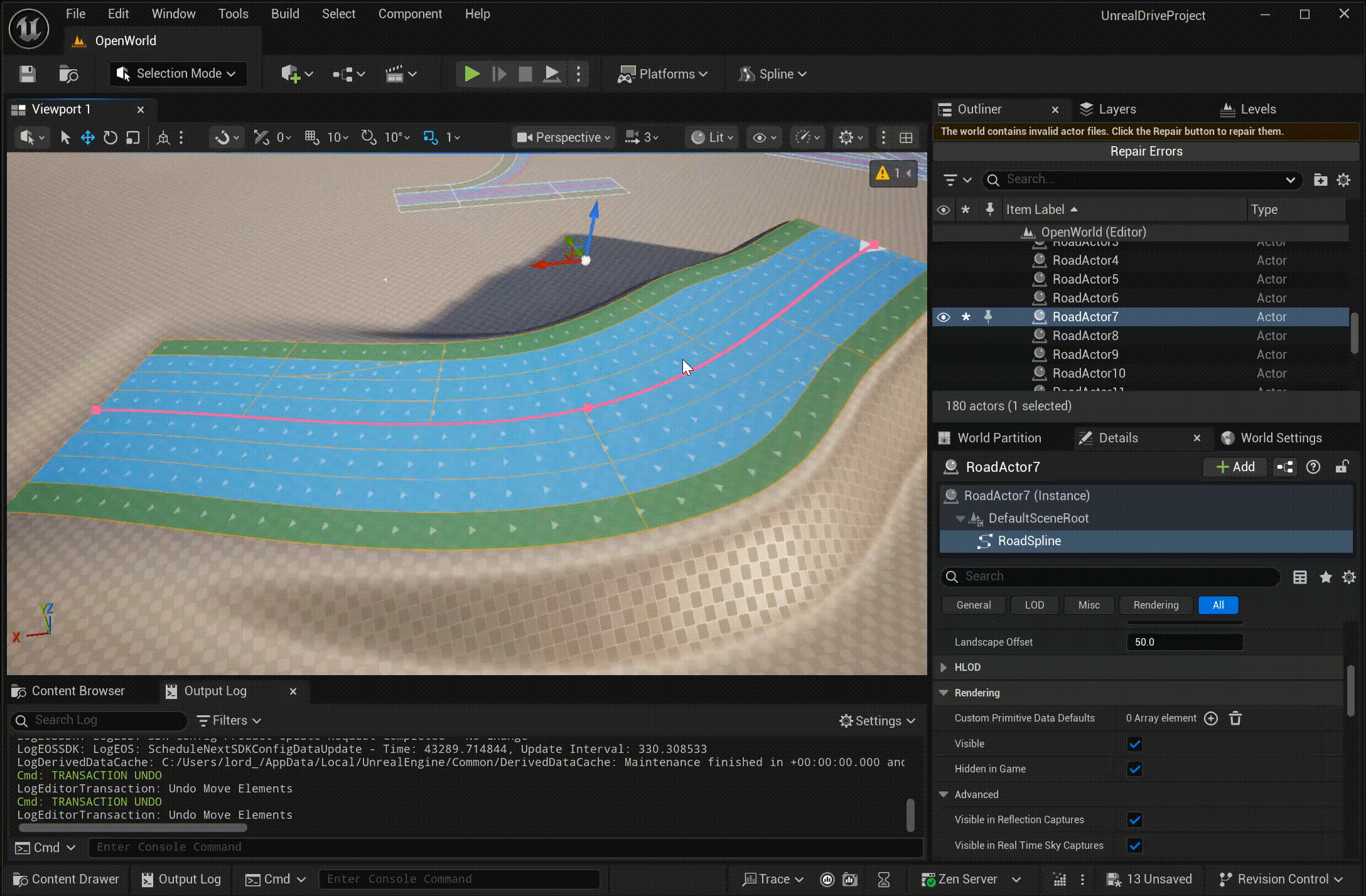Open the viewport gear settings menu
Image resolution: width=1366 pixels, height=896 pixels.
[851, 137]
